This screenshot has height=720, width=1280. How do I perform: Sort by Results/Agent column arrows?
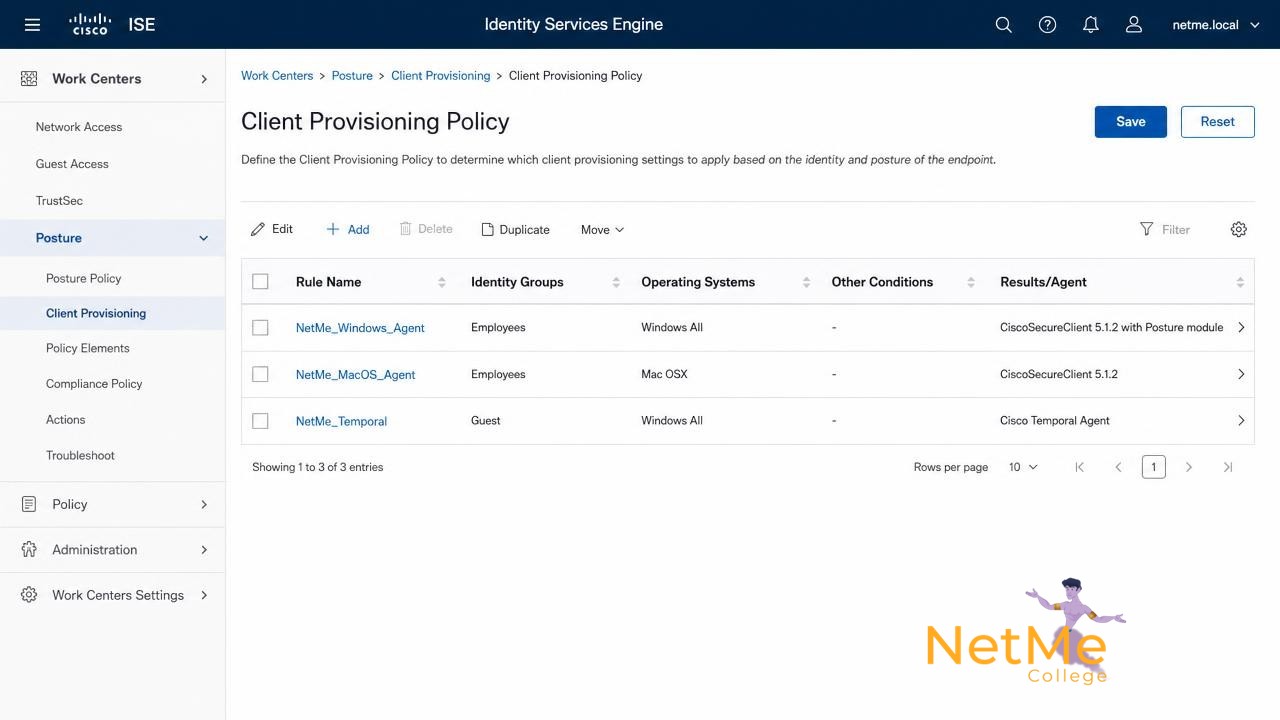[x=1240, y=283]
